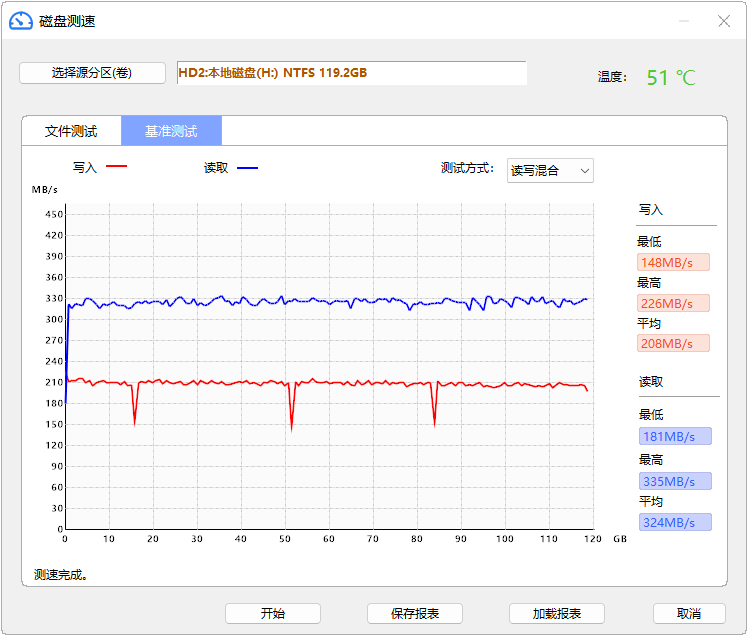Click the 51 ℃ temperature reading
This screenshot has height=636, width=748.
point(671,77)
